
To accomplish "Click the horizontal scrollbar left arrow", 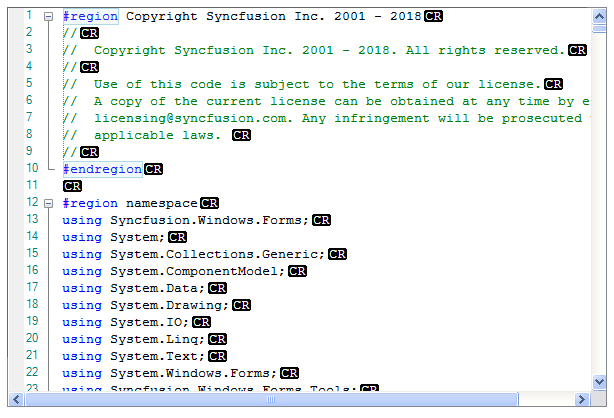I will click(x=16, y=399).
